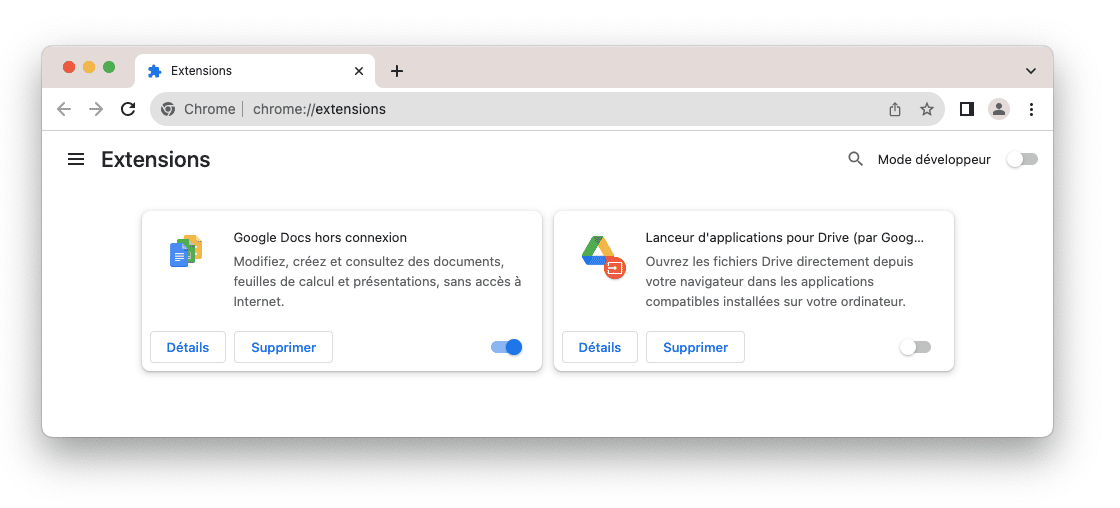The width and height of the screenshot is (1120, 508).
Task: Click the Google Docs hors connexion icon
Action: coord(186,252)
